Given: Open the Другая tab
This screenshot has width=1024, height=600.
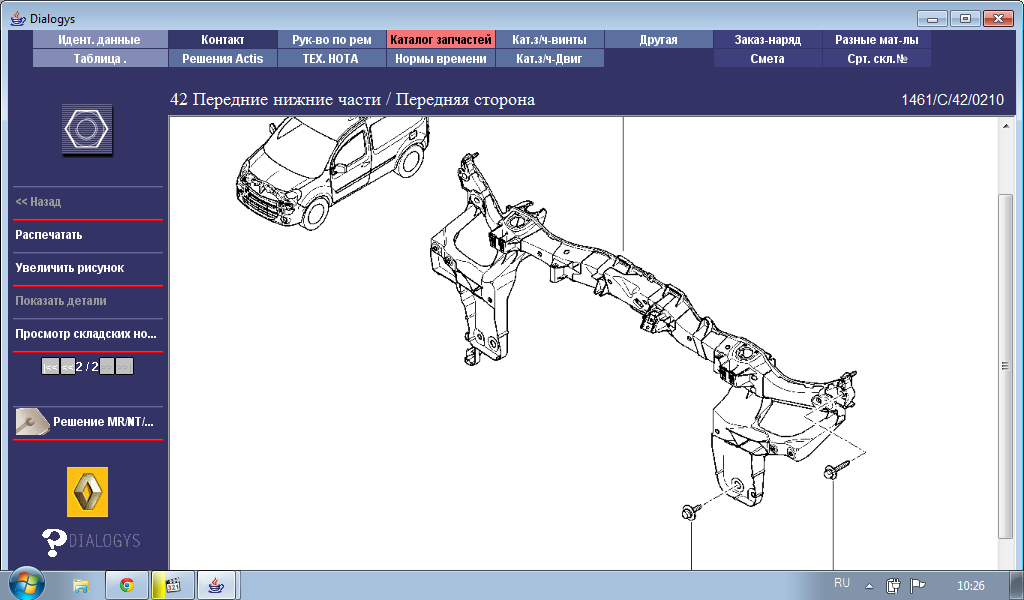Looking at the screenshot, I should pyautogui.click(x=658, y=39).
